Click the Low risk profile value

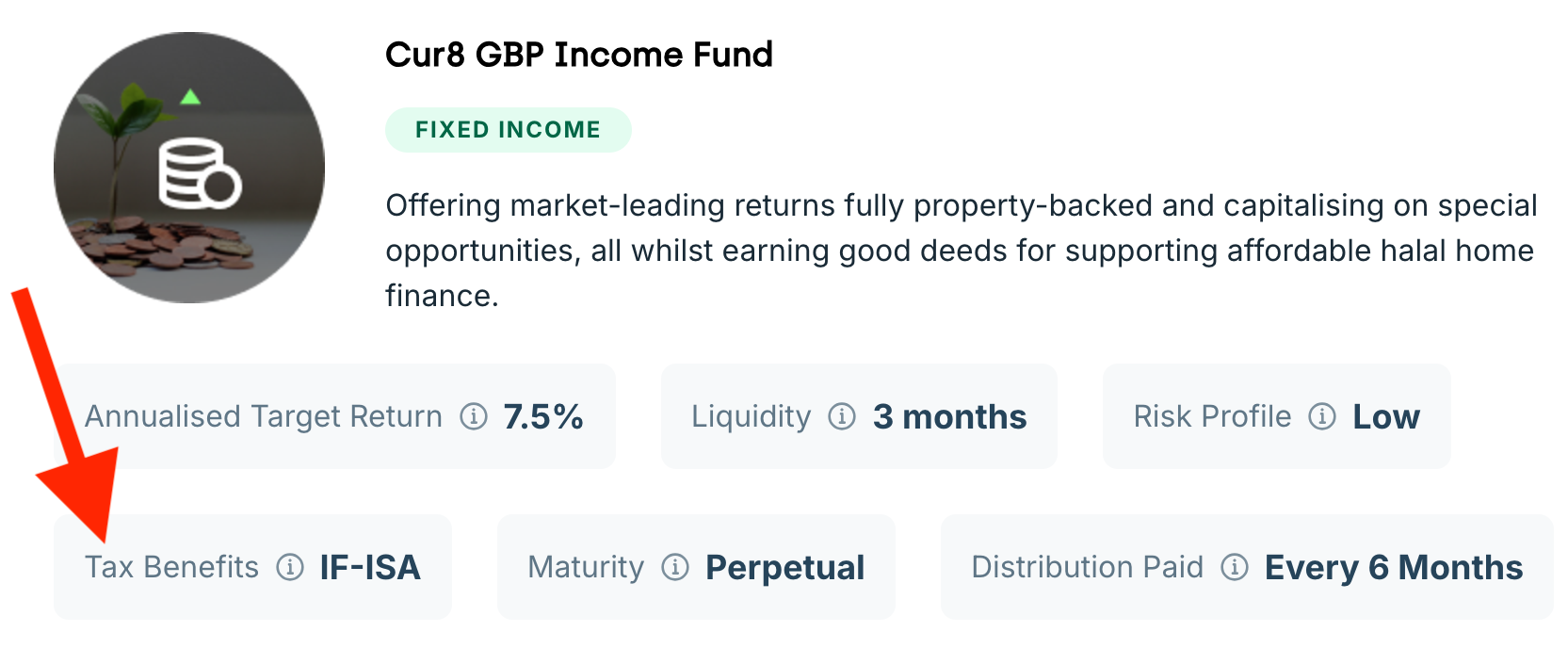pyautogui.click(x=1385, y=416)
